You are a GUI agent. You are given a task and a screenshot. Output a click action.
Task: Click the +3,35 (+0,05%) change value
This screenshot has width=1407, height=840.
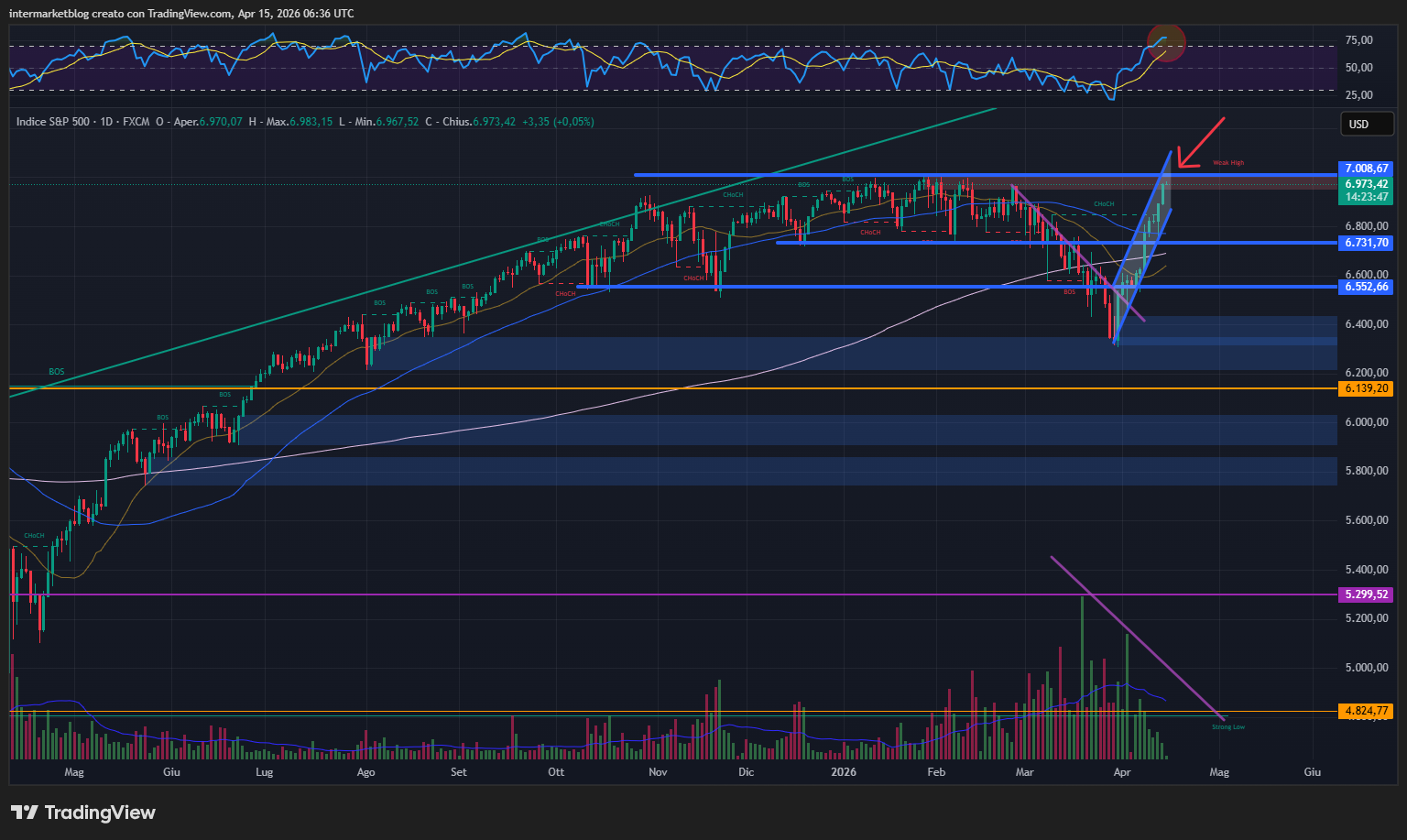point(558,122)
